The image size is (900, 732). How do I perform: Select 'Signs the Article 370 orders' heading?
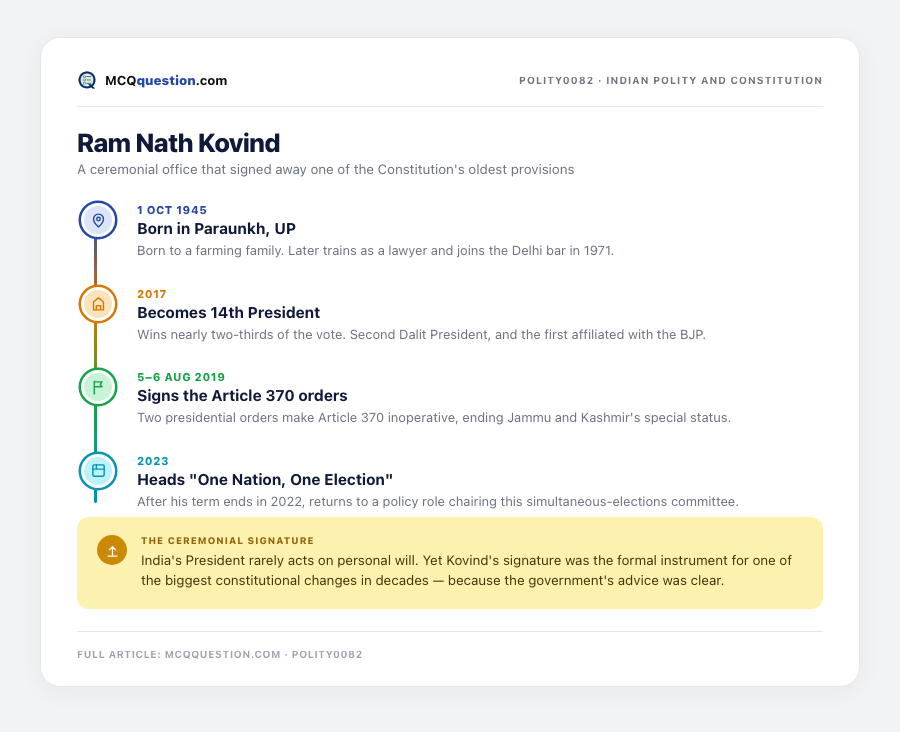tap(242, 396)
